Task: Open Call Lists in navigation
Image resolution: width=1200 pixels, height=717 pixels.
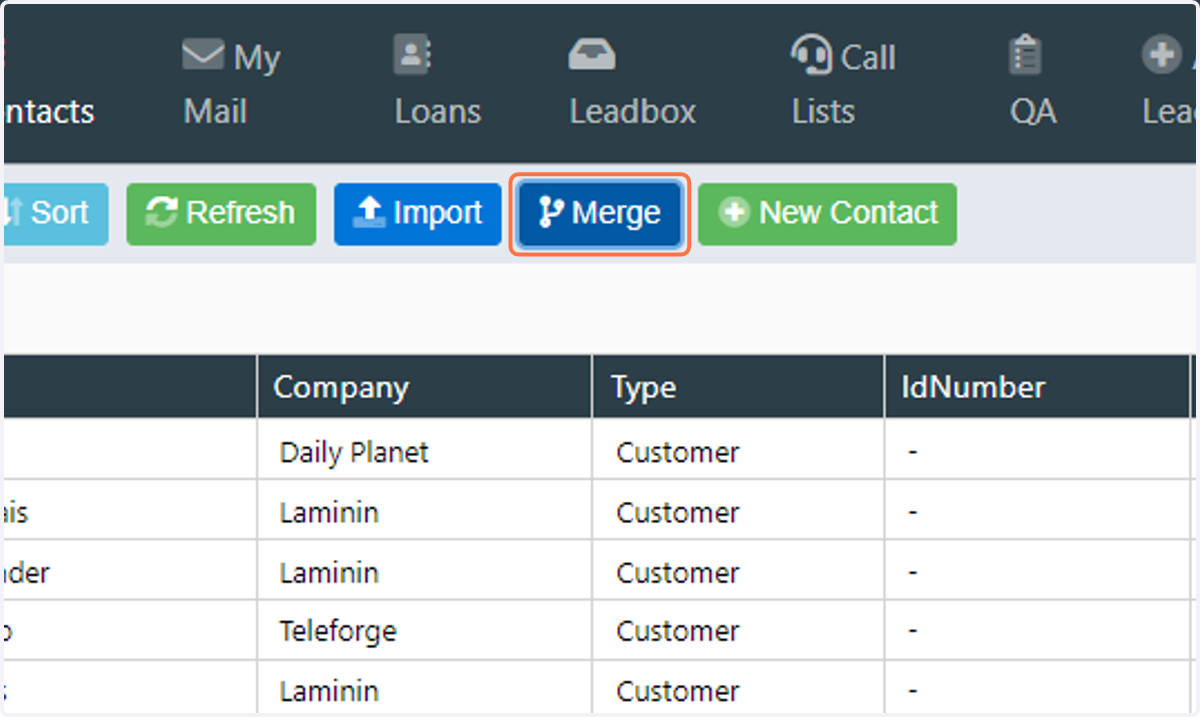Action: (x=842, y=83)
